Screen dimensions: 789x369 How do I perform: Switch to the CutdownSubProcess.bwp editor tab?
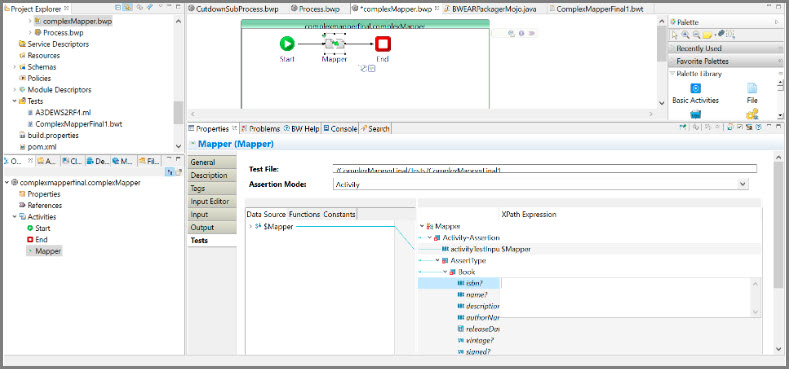pyautogui.click(x=233, y=9)
